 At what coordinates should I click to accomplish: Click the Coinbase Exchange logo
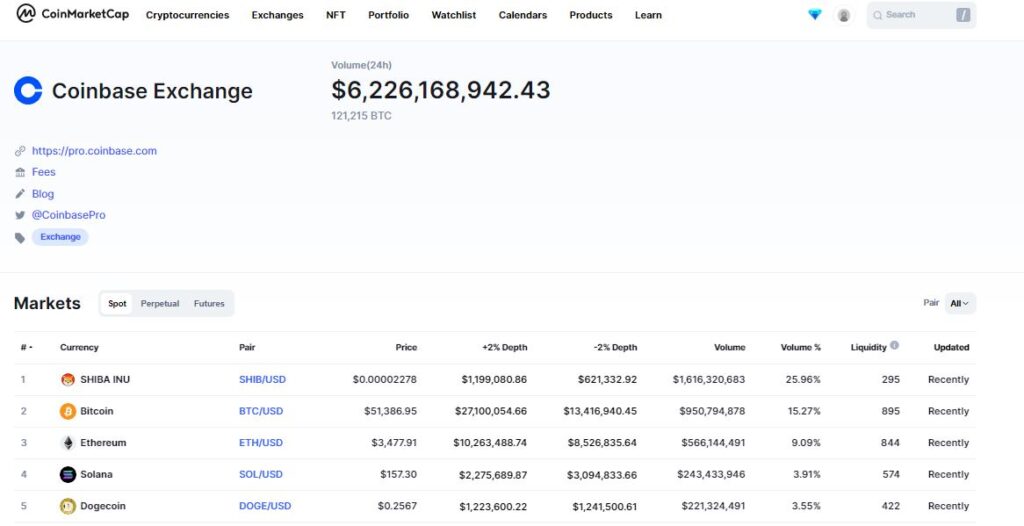pos(28,91)
